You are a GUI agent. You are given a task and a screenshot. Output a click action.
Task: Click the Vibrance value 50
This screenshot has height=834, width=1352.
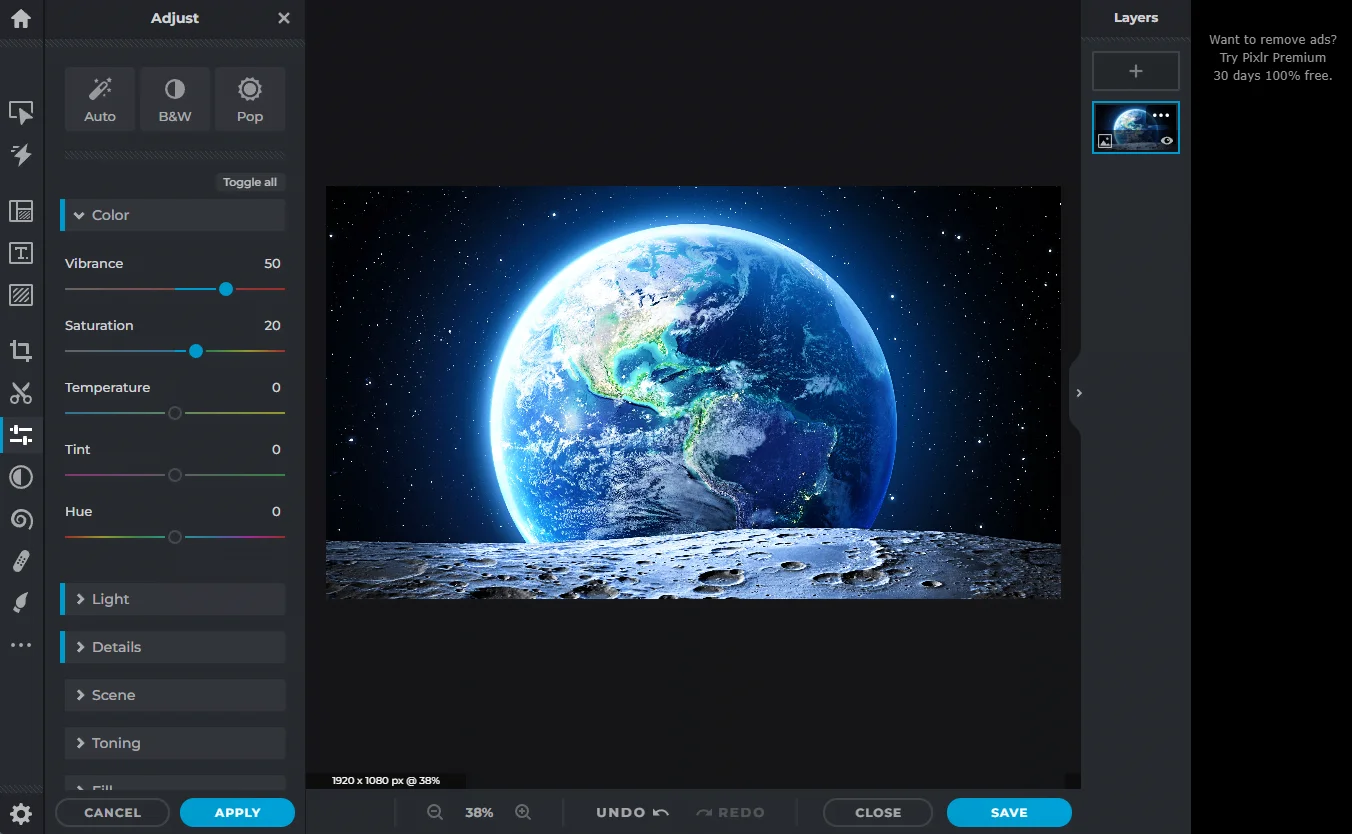click(272, 264)
